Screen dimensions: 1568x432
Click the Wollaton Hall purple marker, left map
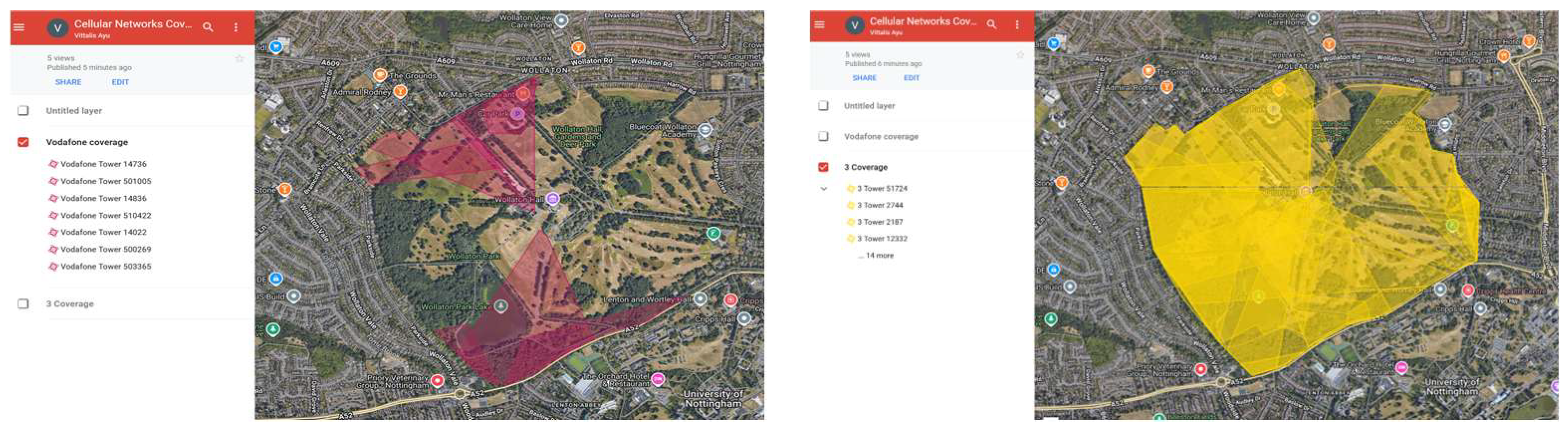[x=553, y=199]
